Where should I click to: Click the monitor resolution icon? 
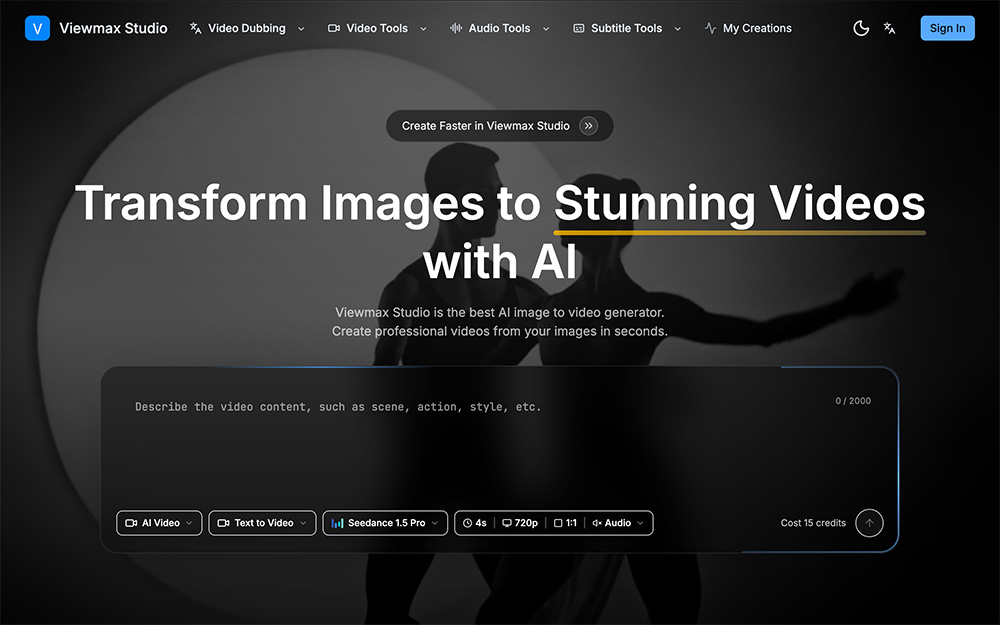coord(507,523)
